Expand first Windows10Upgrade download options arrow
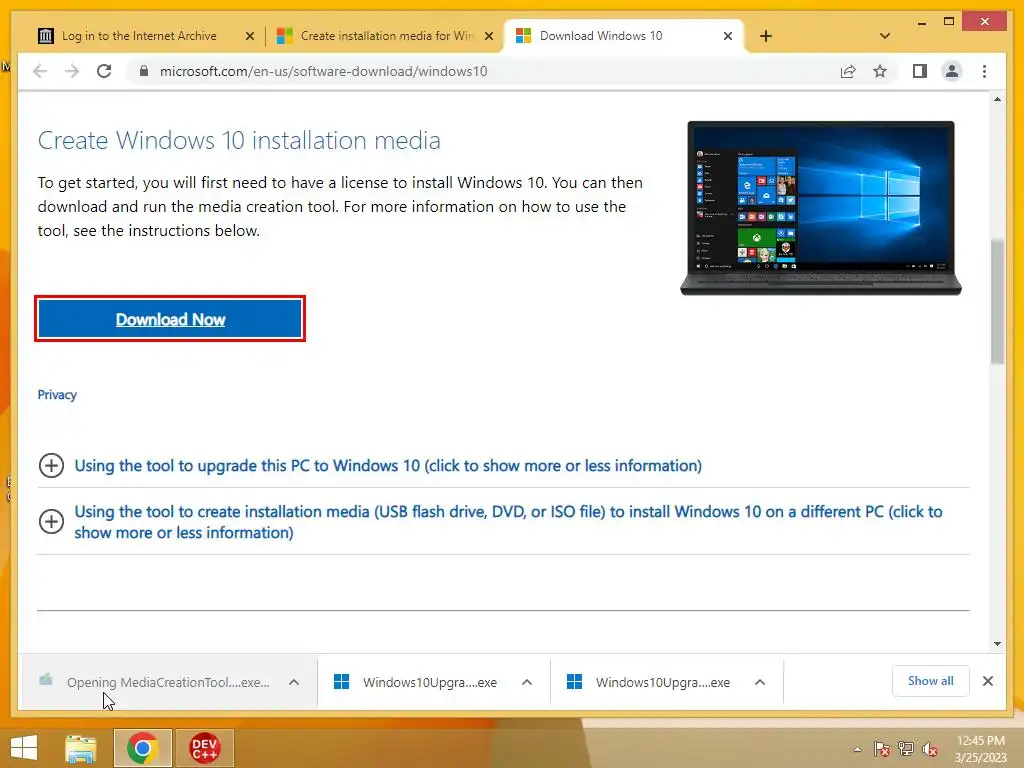This screenshot has width=1024, height=768. click(x=527, y=682)
